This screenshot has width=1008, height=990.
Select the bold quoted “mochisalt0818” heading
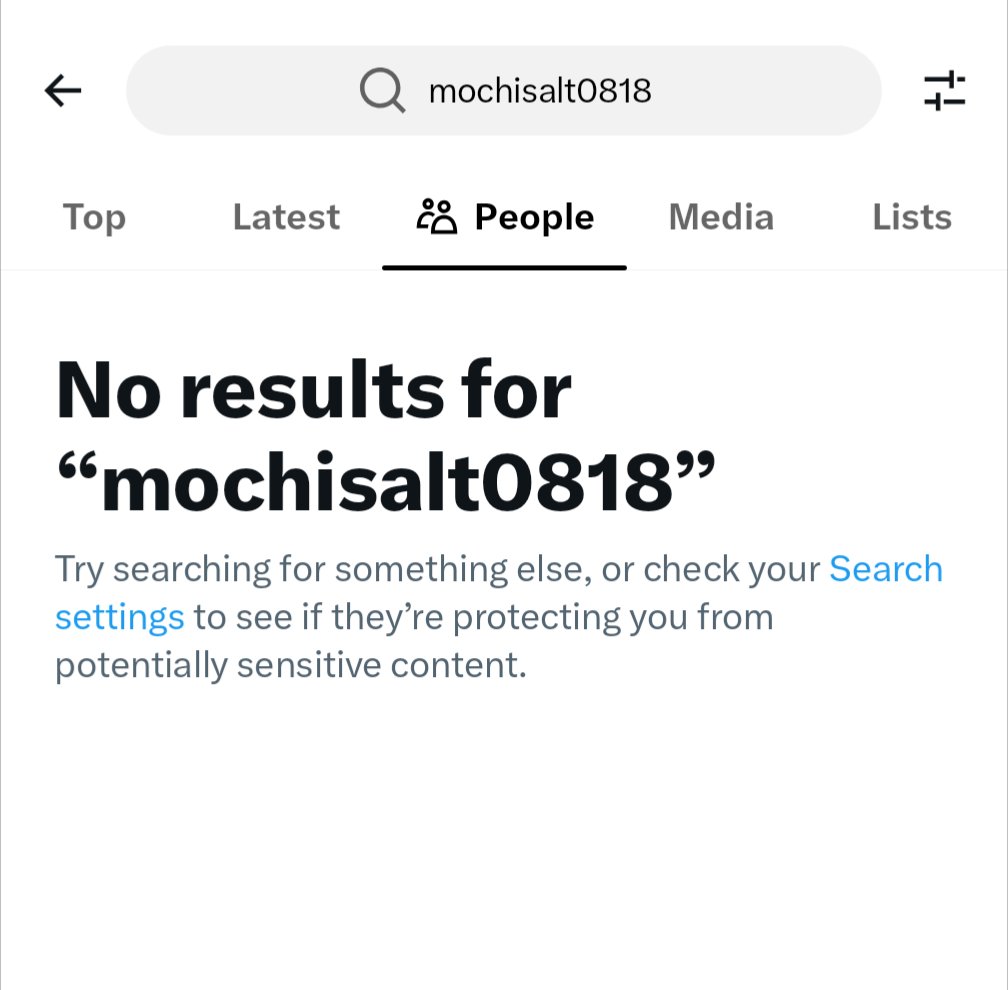click(x=386, y=482)
